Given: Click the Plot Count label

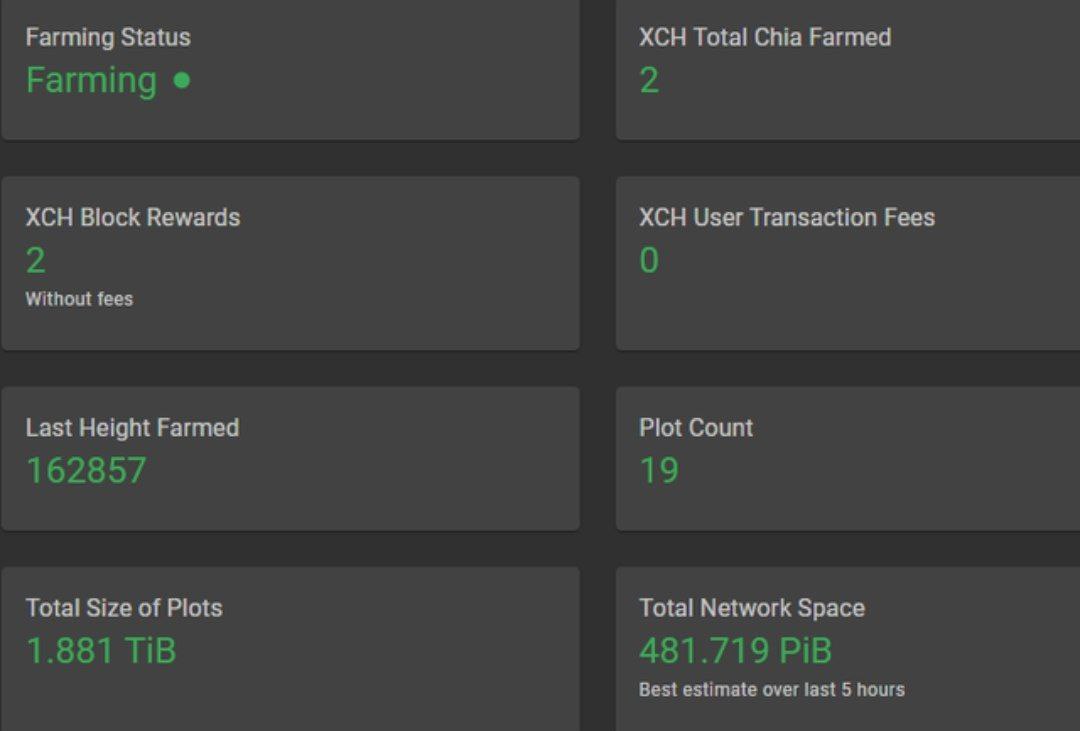Looking at the screenshot, I should (x=696, y=428).
